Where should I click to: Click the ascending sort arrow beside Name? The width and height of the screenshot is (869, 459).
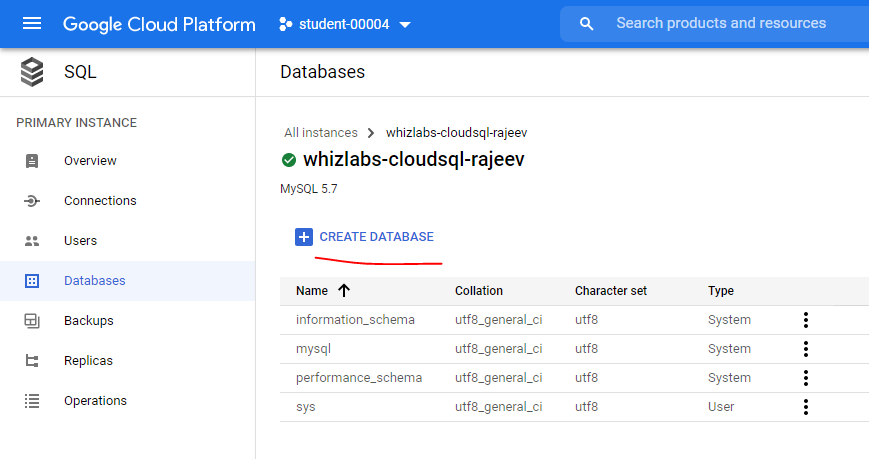[x=344, y=290]
